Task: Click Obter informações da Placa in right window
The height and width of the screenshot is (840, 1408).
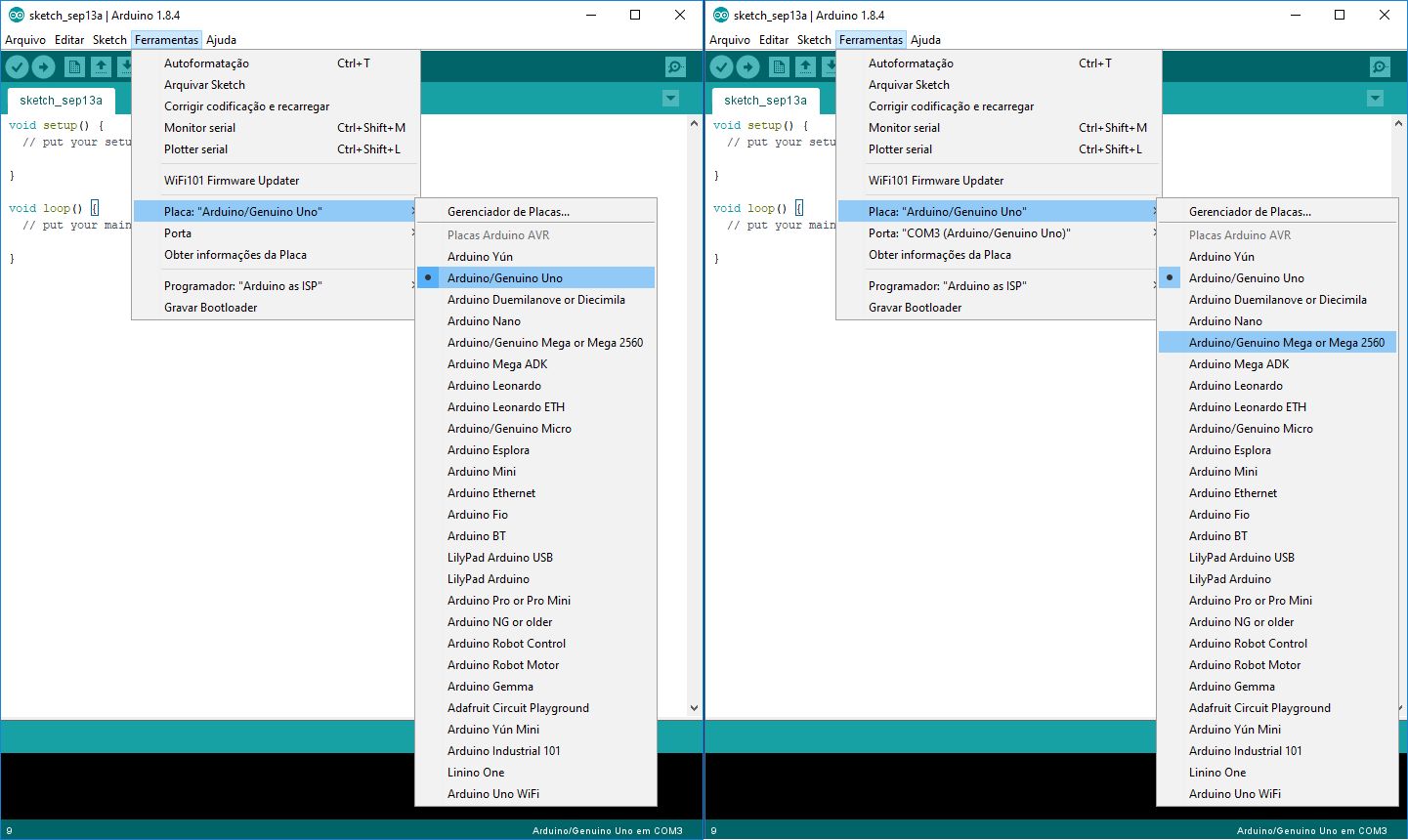Action: (999, 255)
